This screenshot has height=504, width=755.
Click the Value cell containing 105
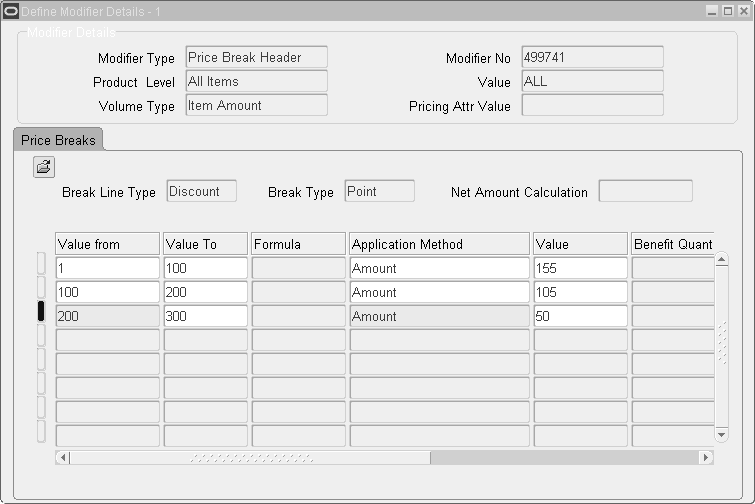coord(581,292)
